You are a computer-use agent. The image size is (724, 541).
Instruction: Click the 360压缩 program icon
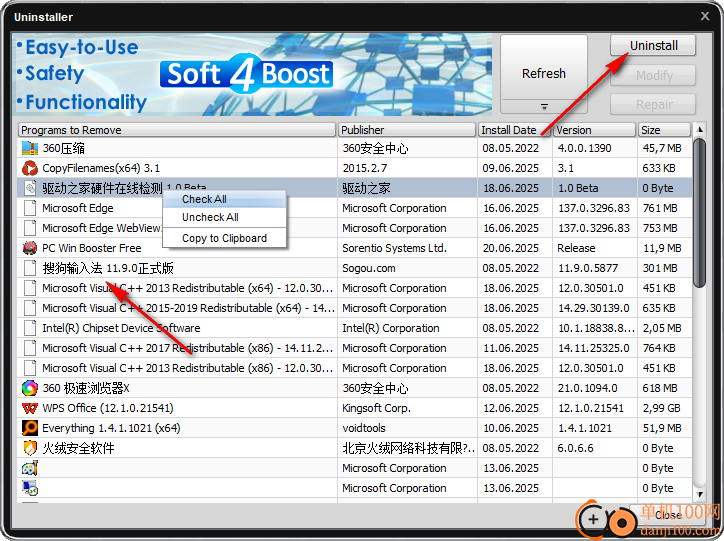coord(30,148)
